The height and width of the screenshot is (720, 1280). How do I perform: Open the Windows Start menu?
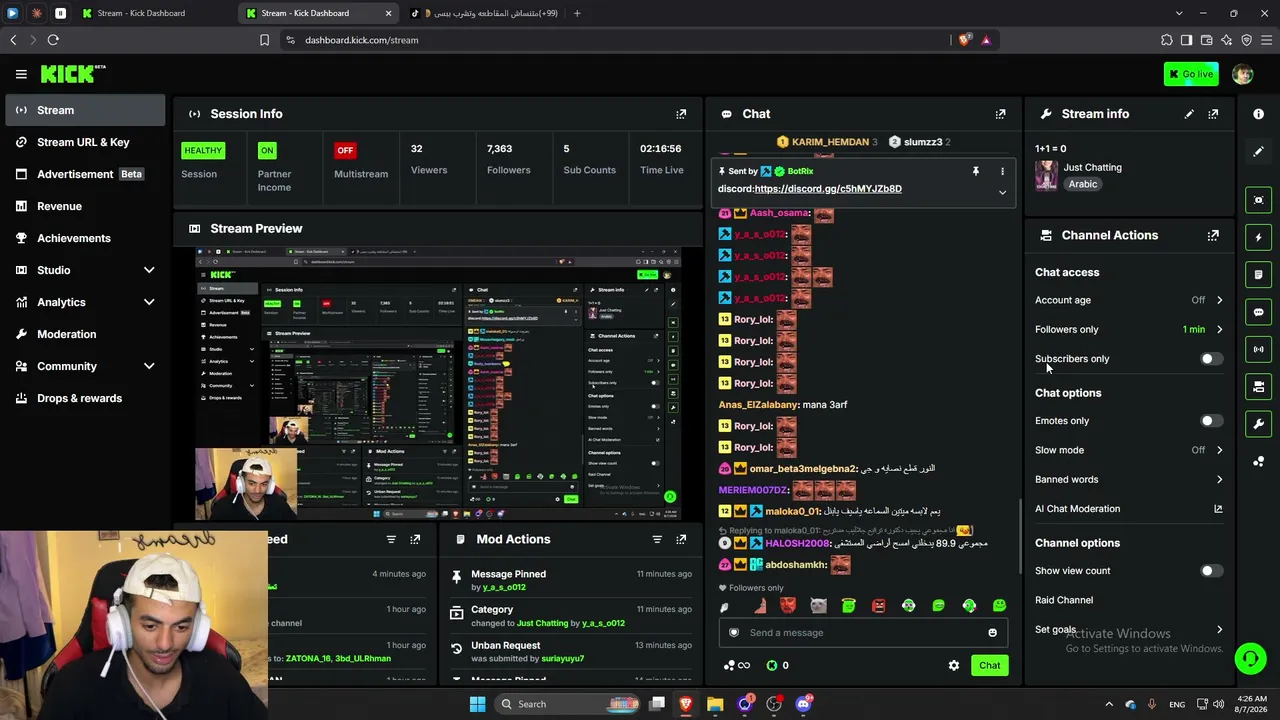click(x=478, y=704)
